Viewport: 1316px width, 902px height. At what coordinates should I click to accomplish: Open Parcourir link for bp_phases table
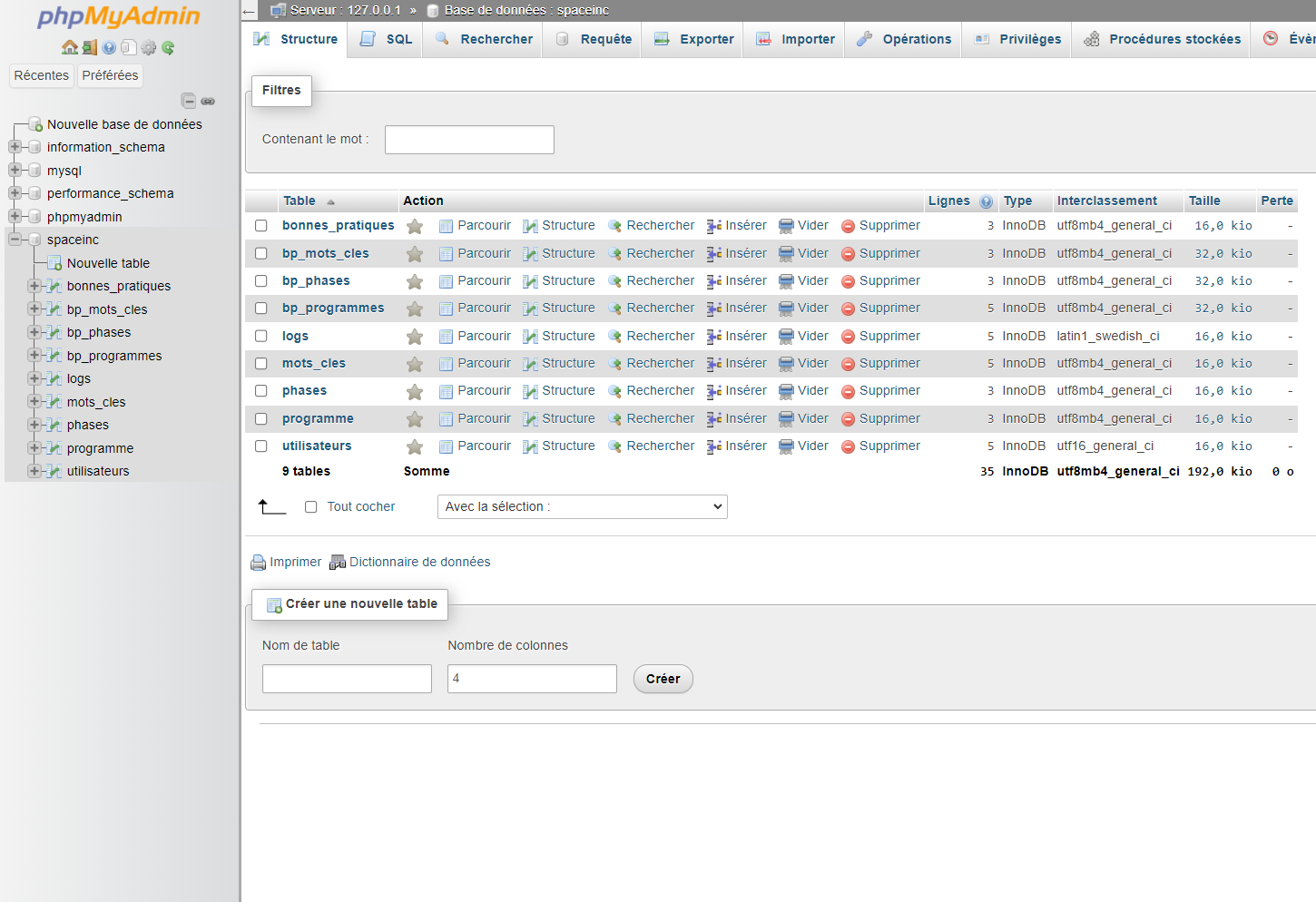[x=484, y=281]
